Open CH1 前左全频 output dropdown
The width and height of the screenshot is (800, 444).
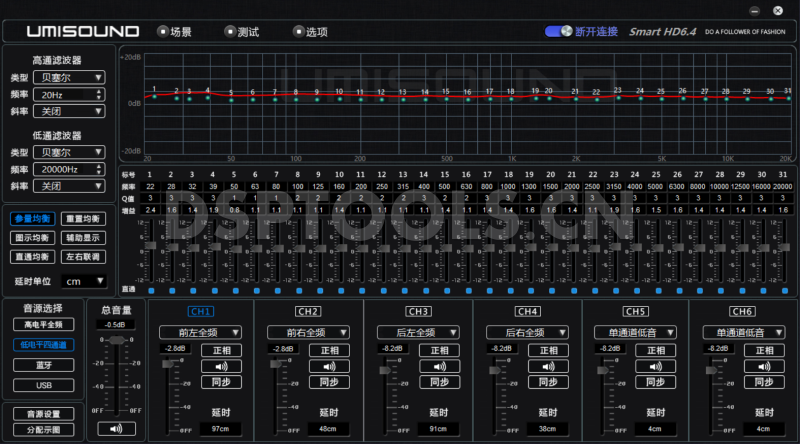tap(200, 333)
